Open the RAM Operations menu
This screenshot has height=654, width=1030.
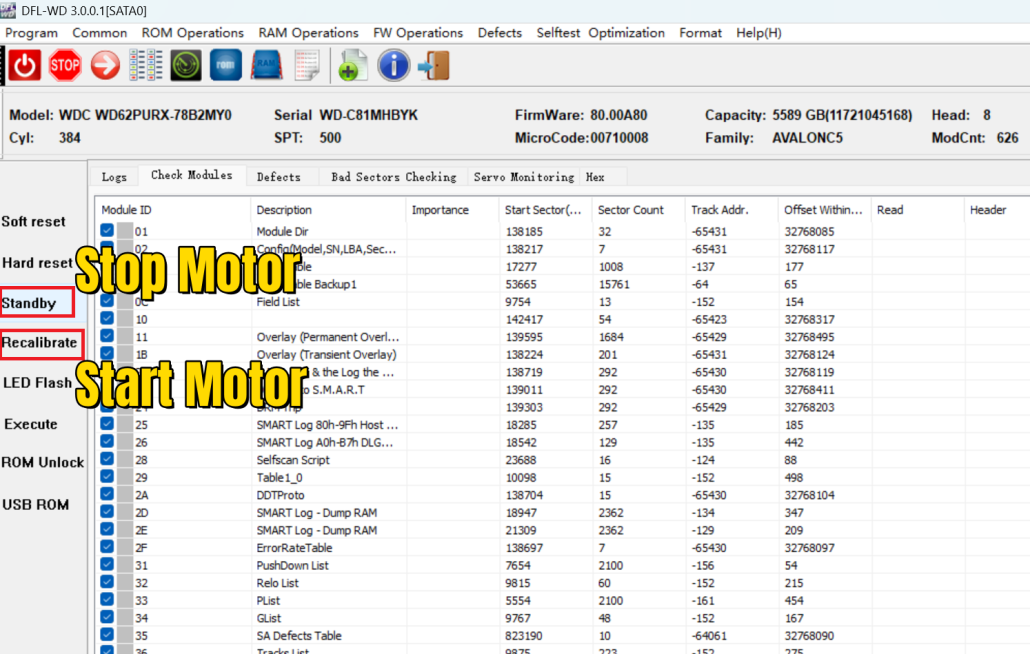click(x=308, y=33)
